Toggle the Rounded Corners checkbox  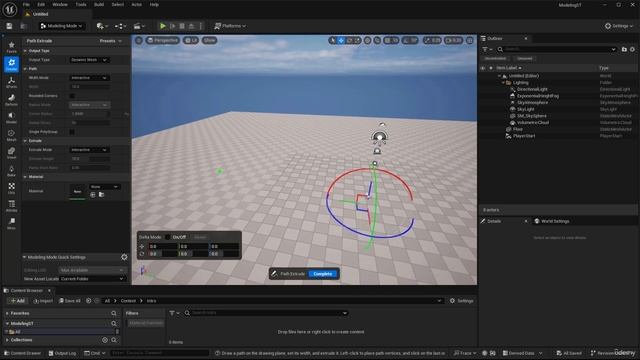72,96
